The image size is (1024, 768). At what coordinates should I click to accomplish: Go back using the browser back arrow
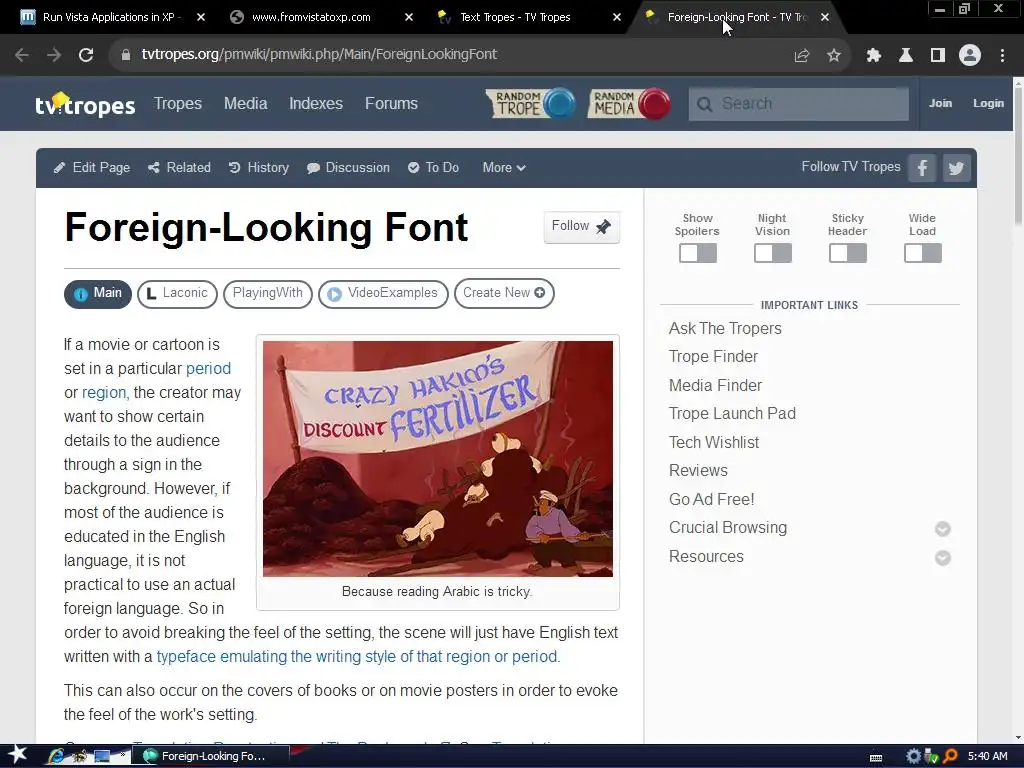coord(22,55)
